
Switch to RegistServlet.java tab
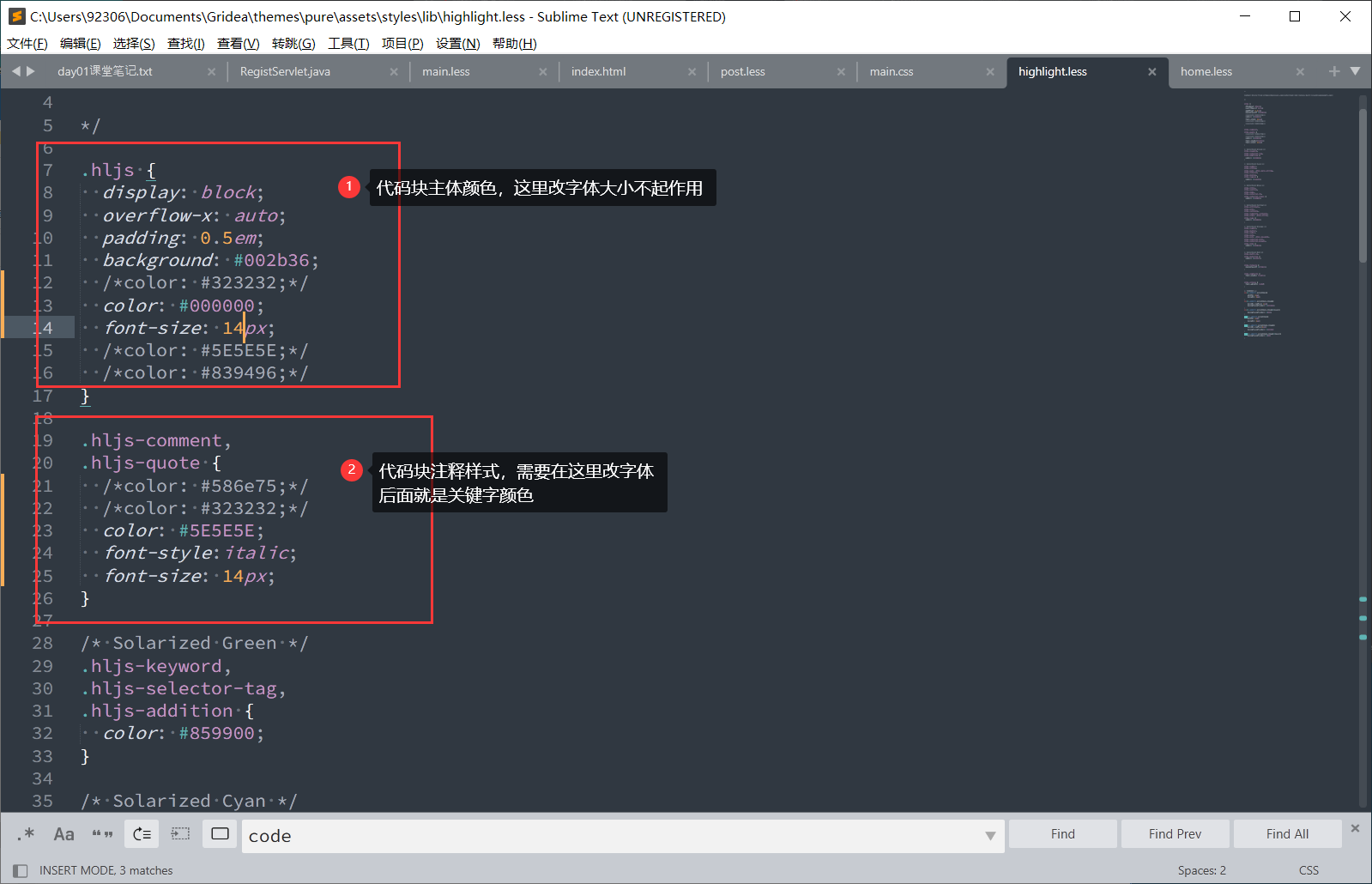click(x=285, y=71)
